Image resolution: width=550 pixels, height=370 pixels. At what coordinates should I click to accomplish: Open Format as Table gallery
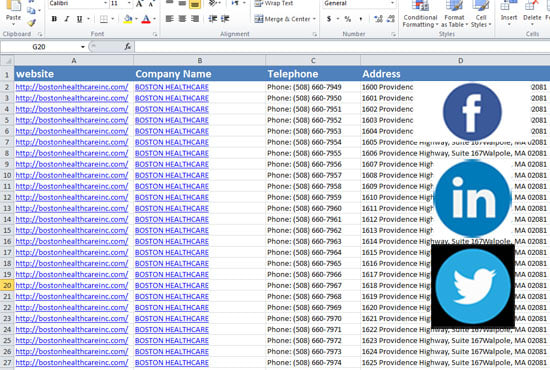click(x=455, y=14)
